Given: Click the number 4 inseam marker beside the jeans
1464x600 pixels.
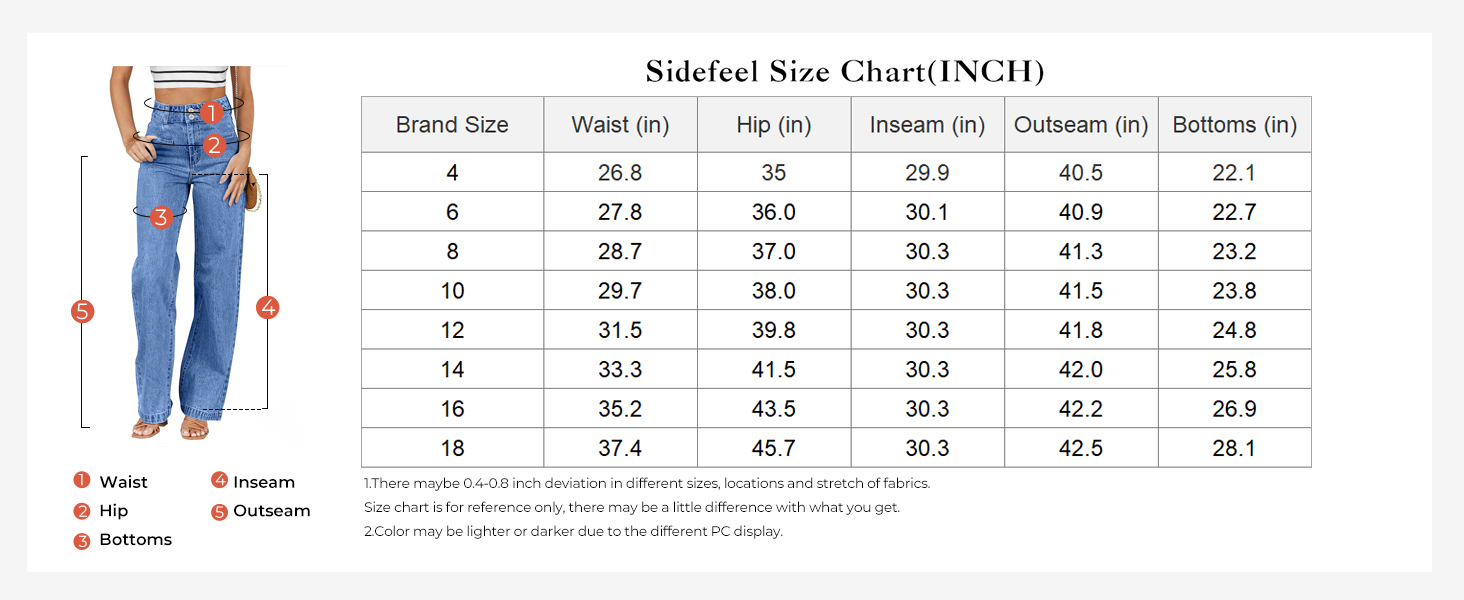Looking at the screenshot, I should 267,308.
